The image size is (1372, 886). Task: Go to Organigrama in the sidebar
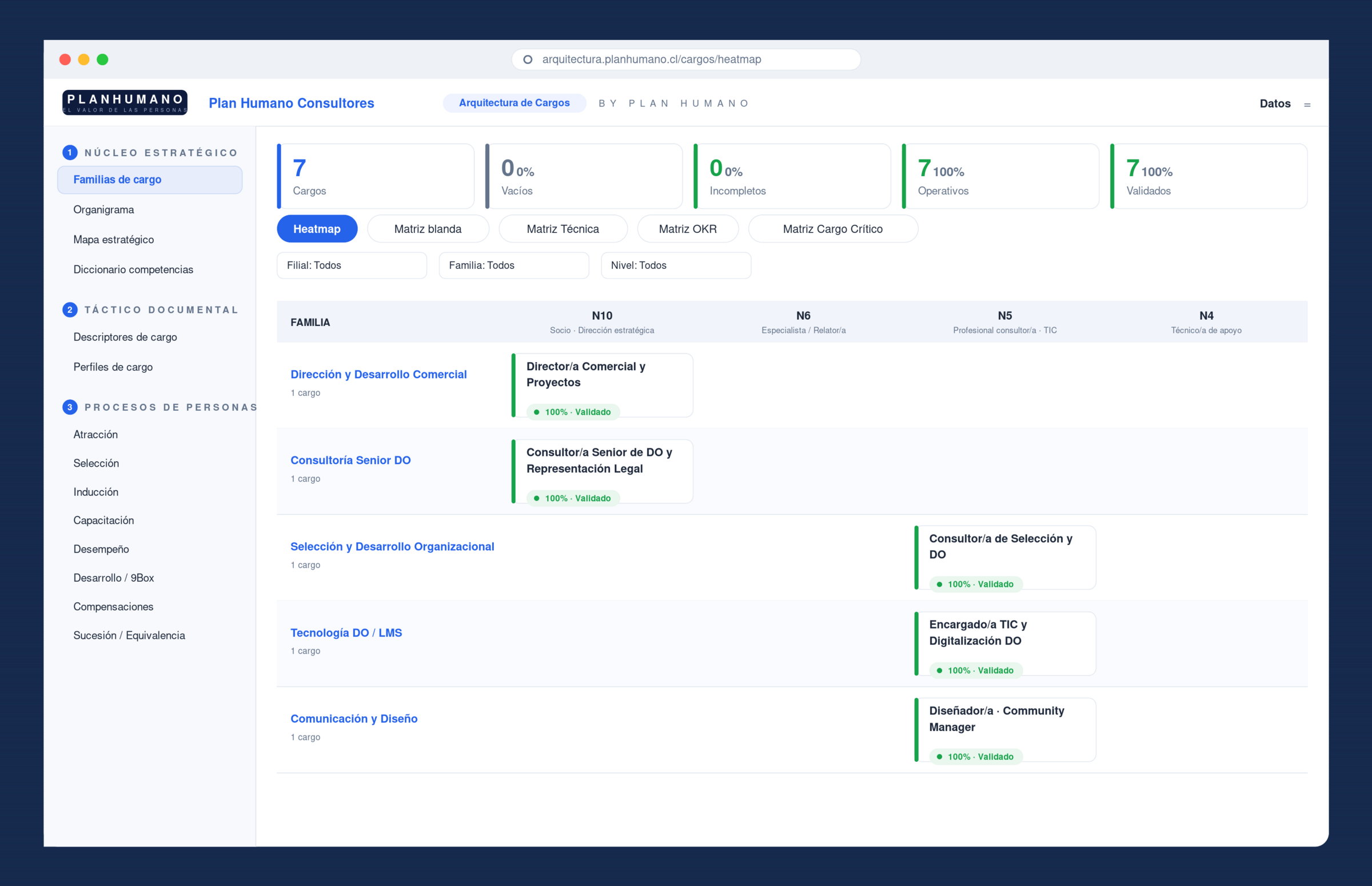pyautogui.click(x=103, y=209)
